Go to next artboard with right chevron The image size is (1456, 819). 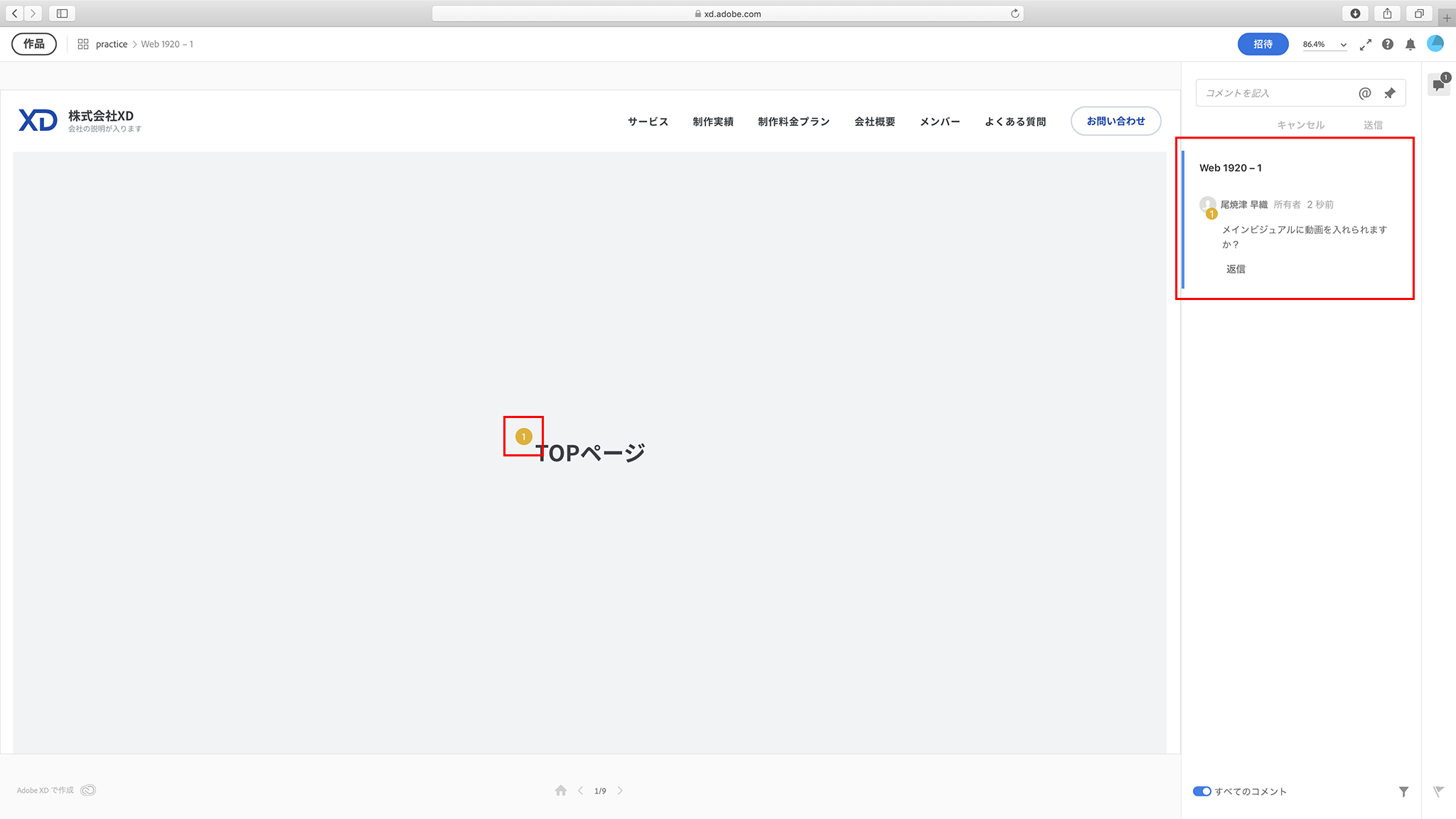[620, 791]
